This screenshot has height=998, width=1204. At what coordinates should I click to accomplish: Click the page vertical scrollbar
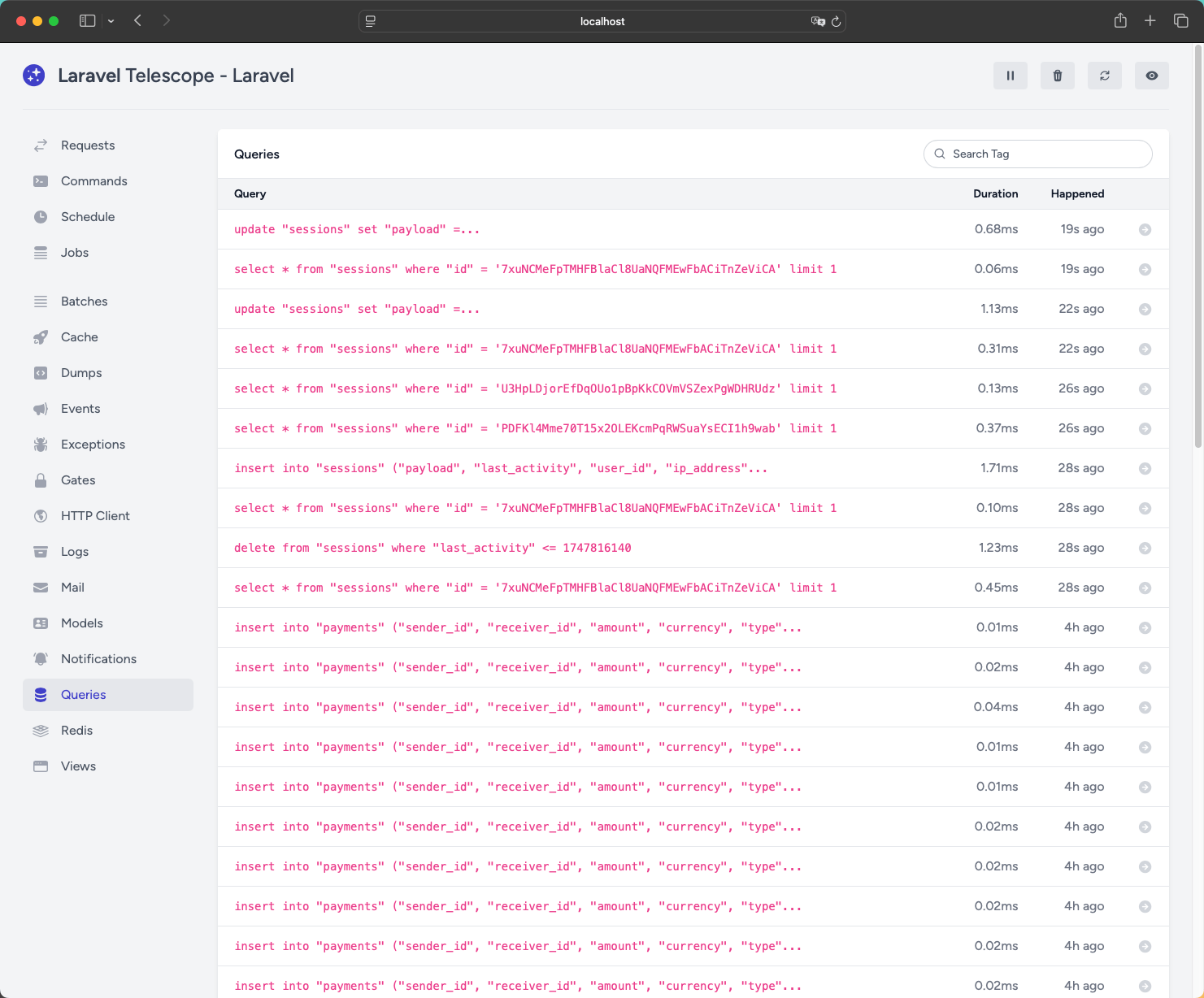(x=1198, y=247)
